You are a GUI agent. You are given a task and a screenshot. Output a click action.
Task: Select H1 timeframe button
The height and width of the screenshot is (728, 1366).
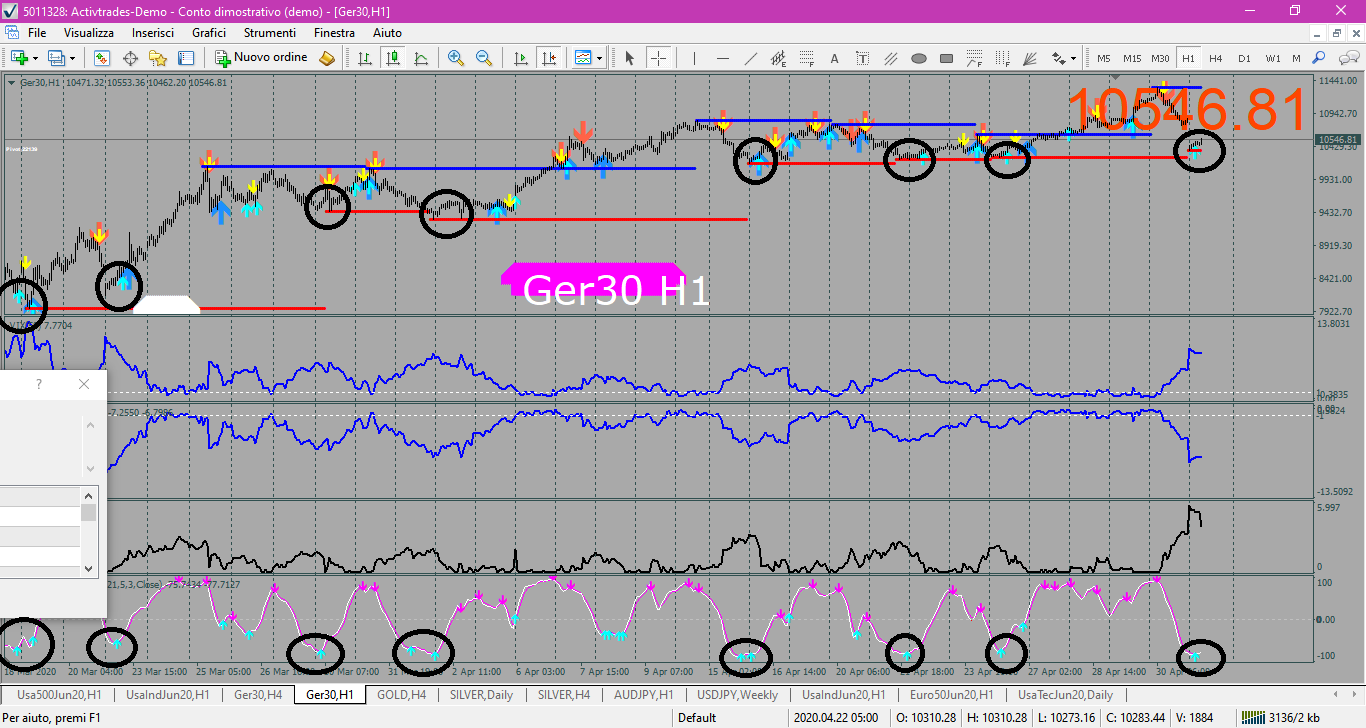(1188, 58)
